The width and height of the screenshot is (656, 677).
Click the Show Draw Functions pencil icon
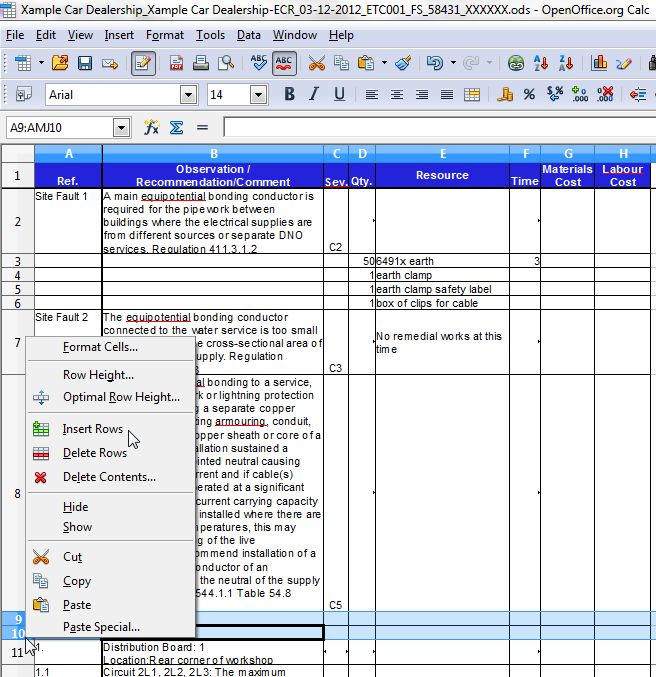coord(624,63)
